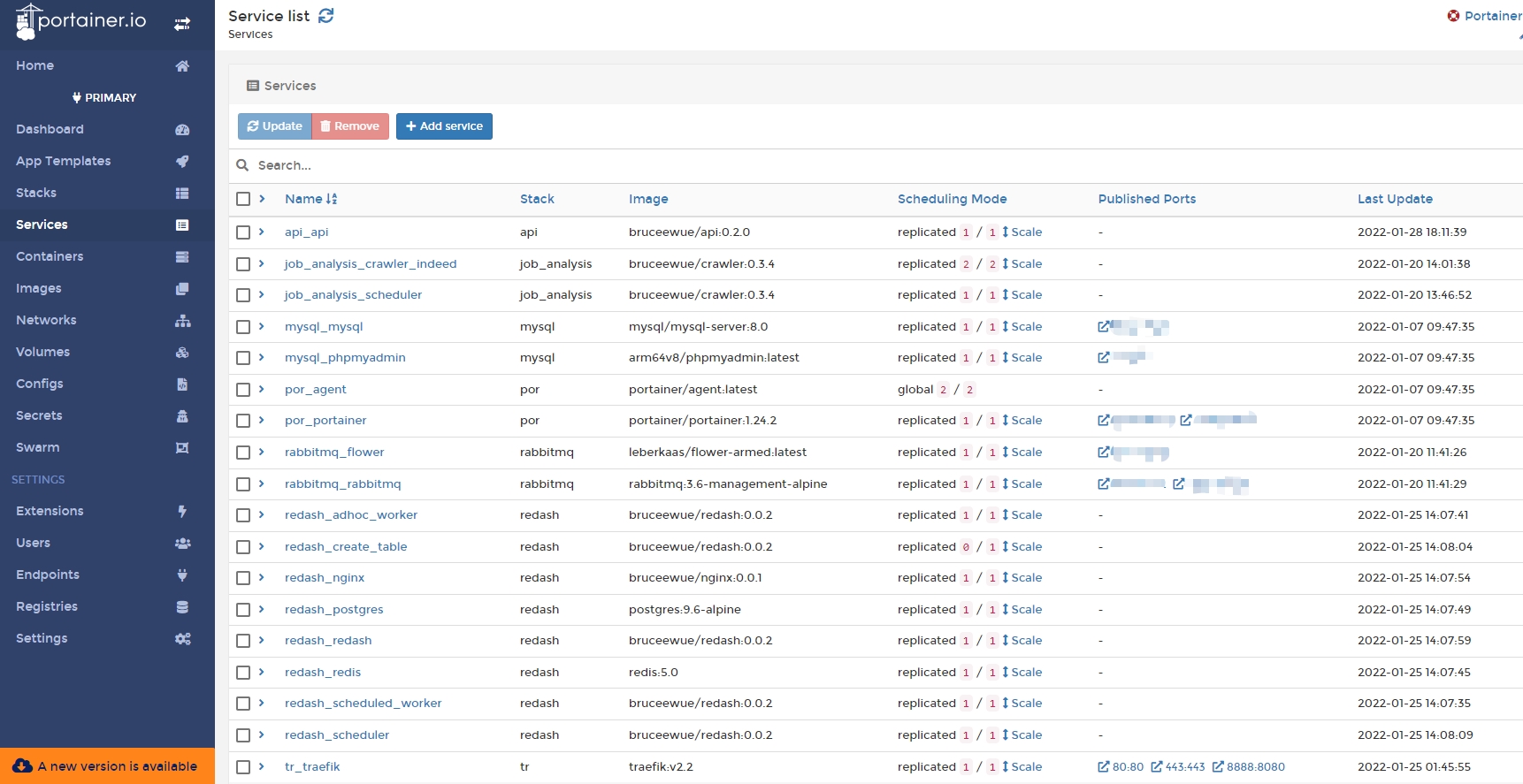
Task: Open the rabbitmq_flower published port link icon
Action: (x=1104, y=453)
